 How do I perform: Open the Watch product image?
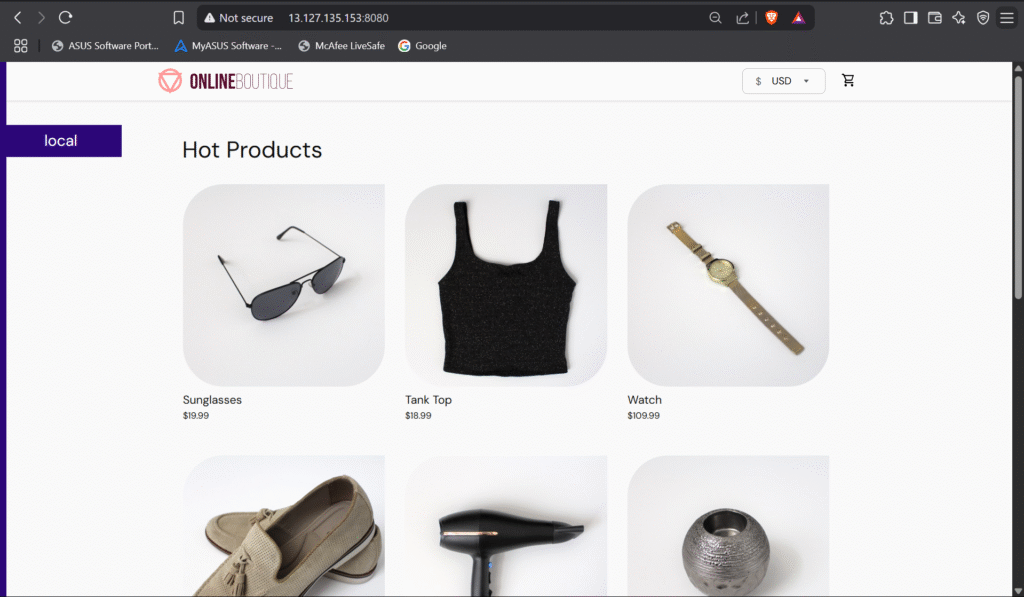728,285
